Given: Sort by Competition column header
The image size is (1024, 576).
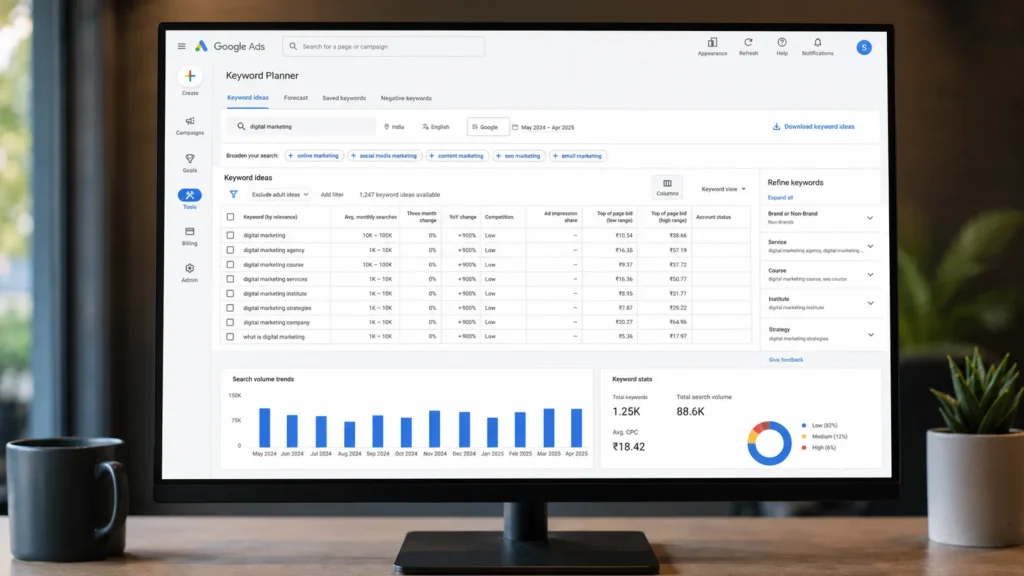Looking at the screenshot, I should tap(499, 217).
